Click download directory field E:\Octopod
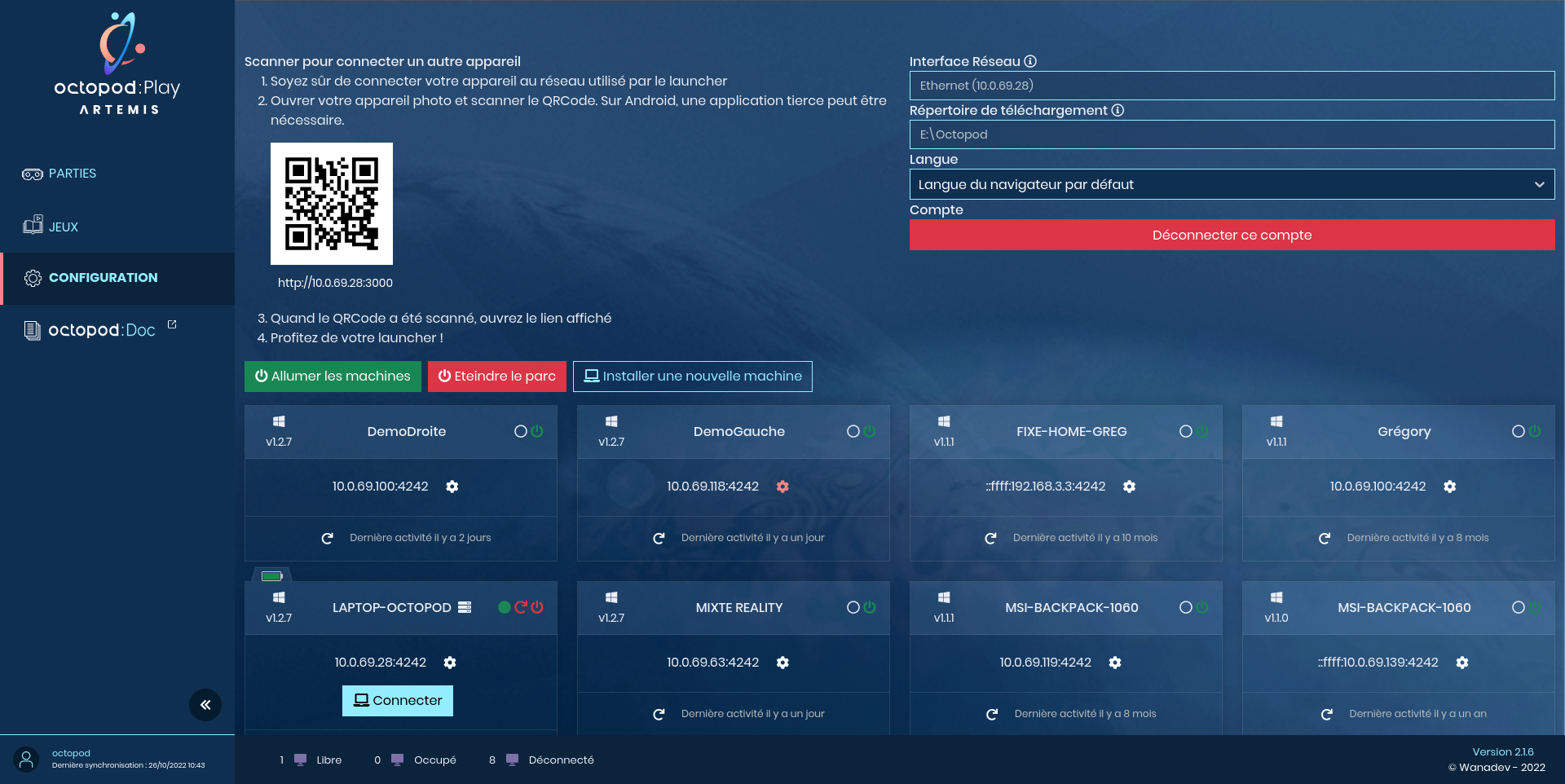The image size is (1565, 784). click(1232, 134)
